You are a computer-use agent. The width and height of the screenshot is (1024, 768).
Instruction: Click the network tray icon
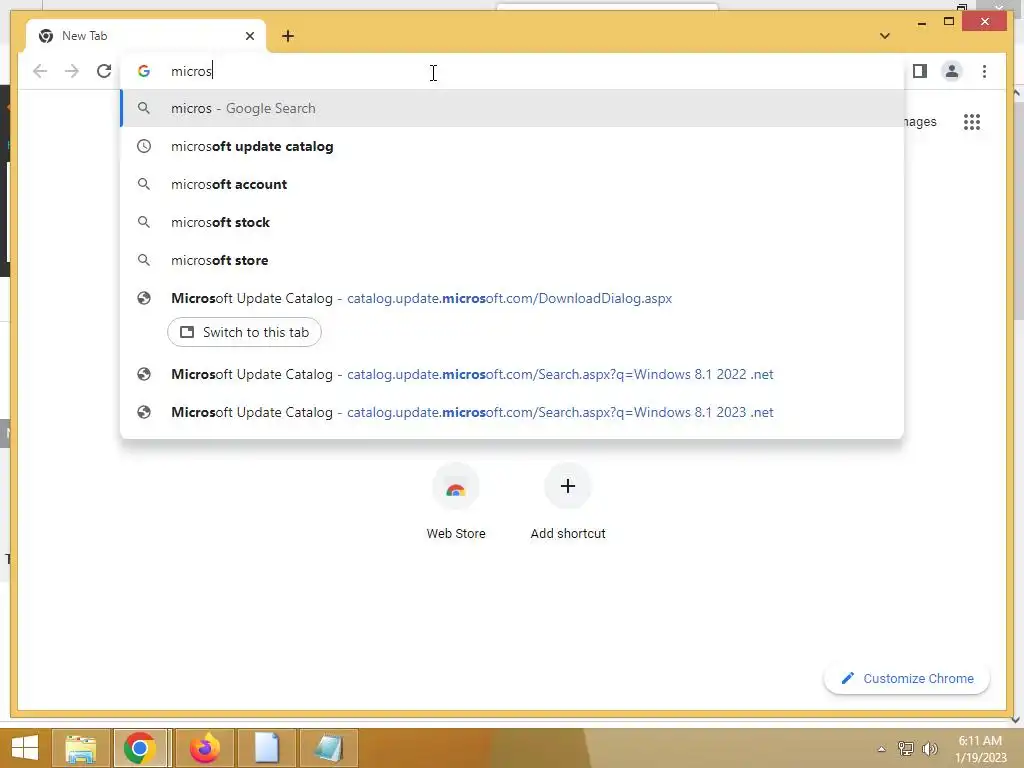[906, 748]
